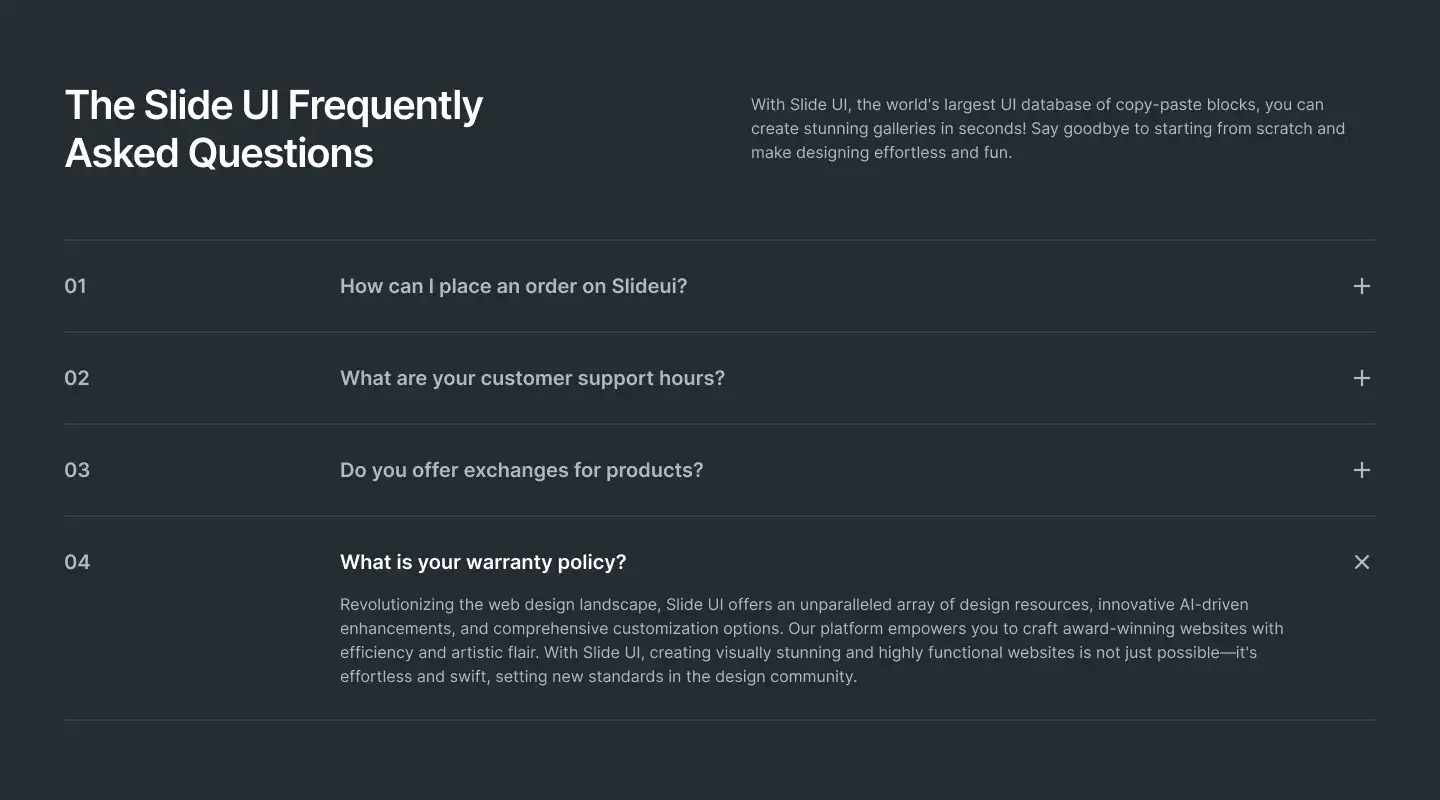This screenshot has height=800, width=1440.
Task: Collapse "What is your warranty policy?" question title
Action: point(483,562)
